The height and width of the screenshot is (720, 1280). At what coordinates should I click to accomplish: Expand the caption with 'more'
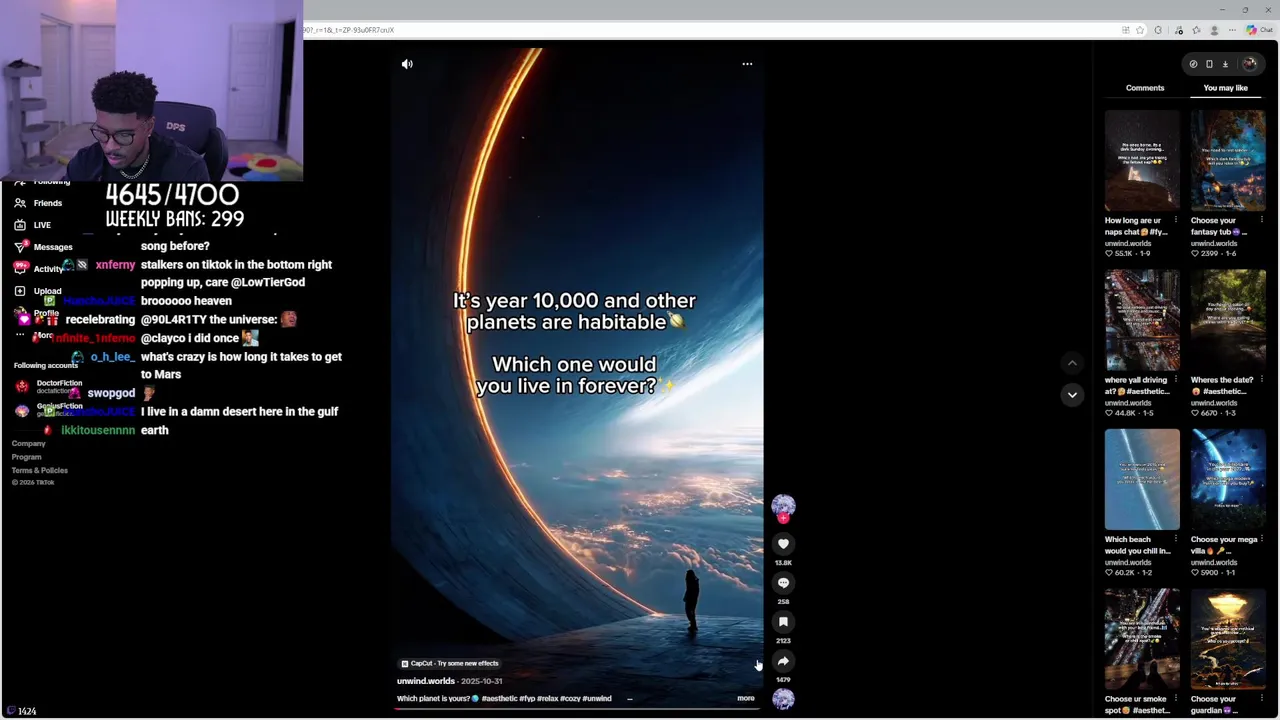(x=746, y=698)
